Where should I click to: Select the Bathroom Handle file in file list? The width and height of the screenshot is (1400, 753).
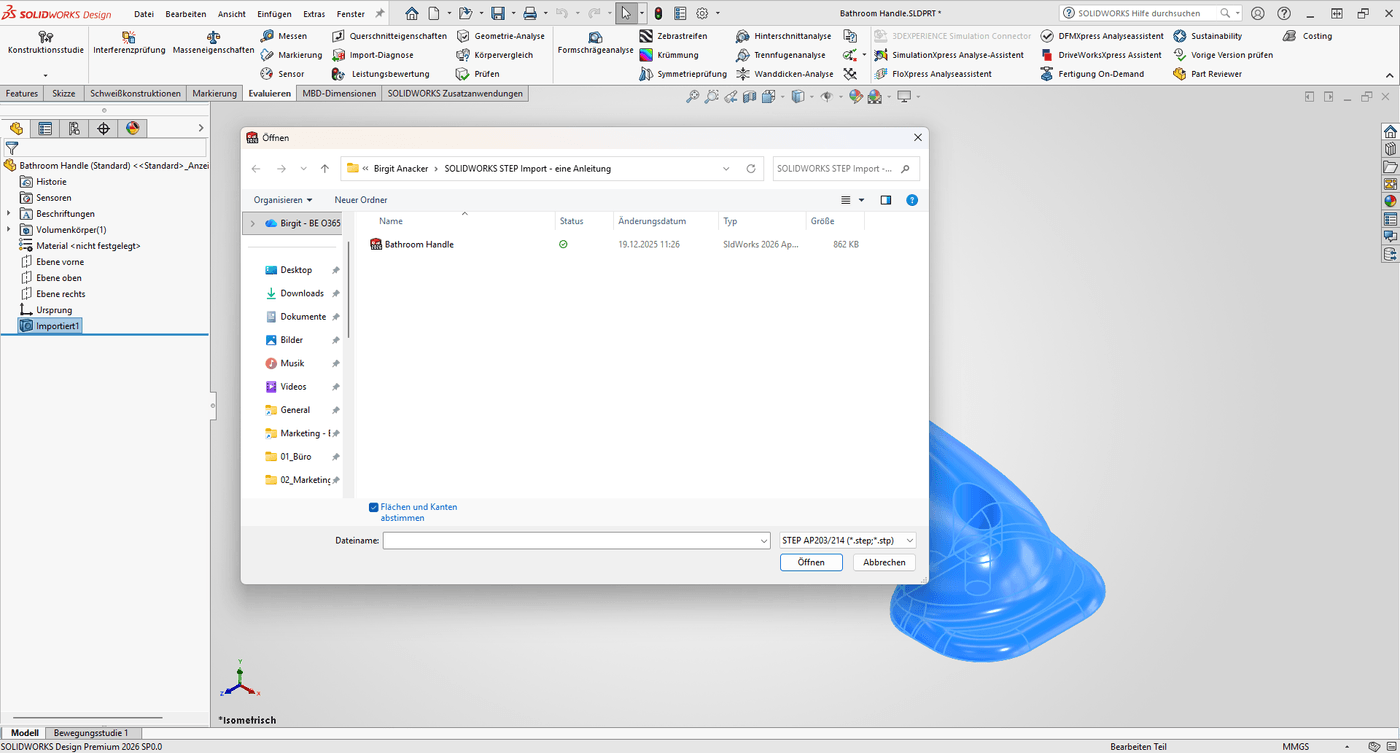[418, 243]
